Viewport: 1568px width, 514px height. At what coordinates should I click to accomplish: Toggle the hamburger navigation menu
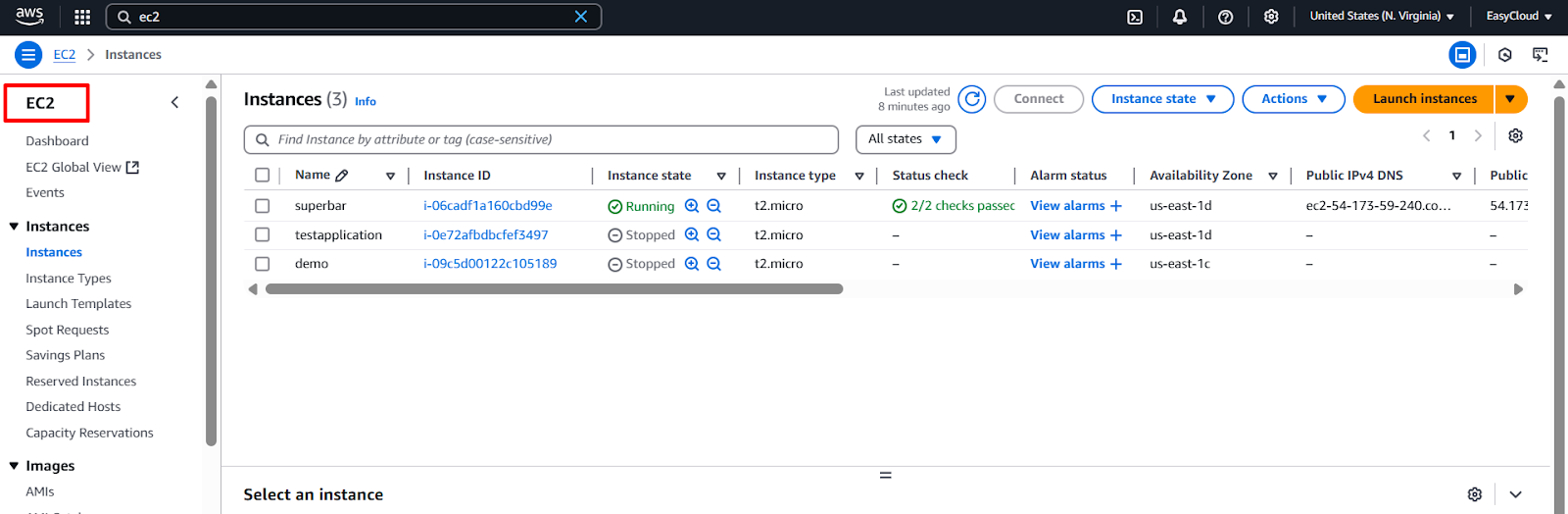pos(28,55)
